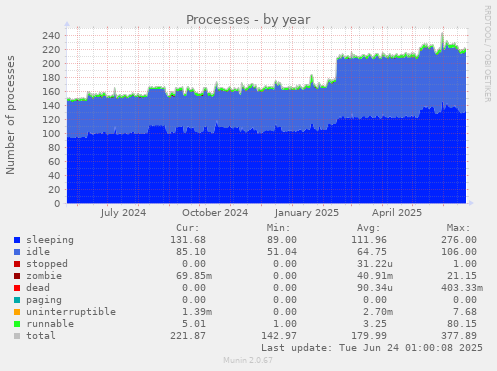
Task: Click the total legend color swatch
Action: point(17,336)
